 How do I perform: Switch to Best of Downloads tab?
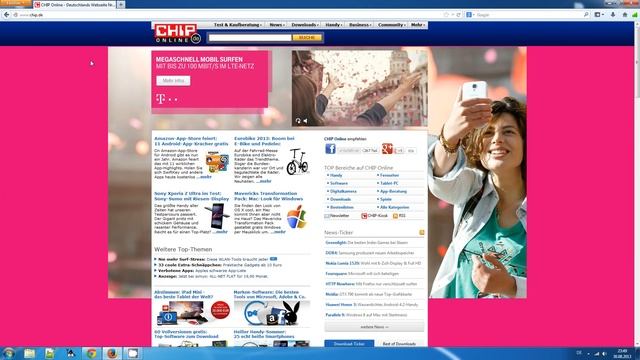point(399,344)
